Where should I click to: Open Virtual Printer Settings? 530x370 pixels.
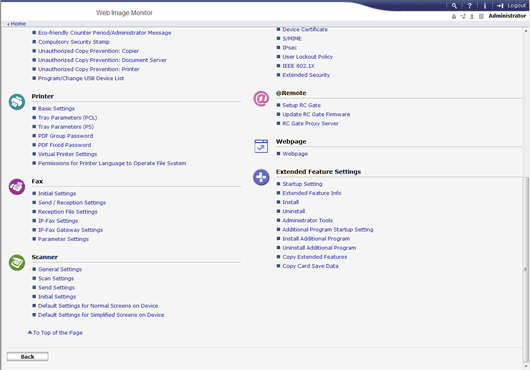click(x=67, y=154)
